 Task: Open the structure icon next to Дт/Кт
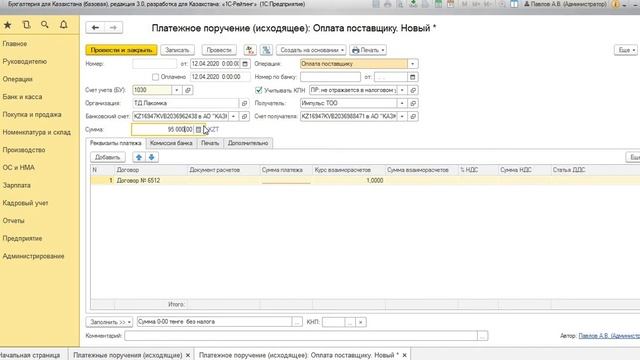click(266, 50)
